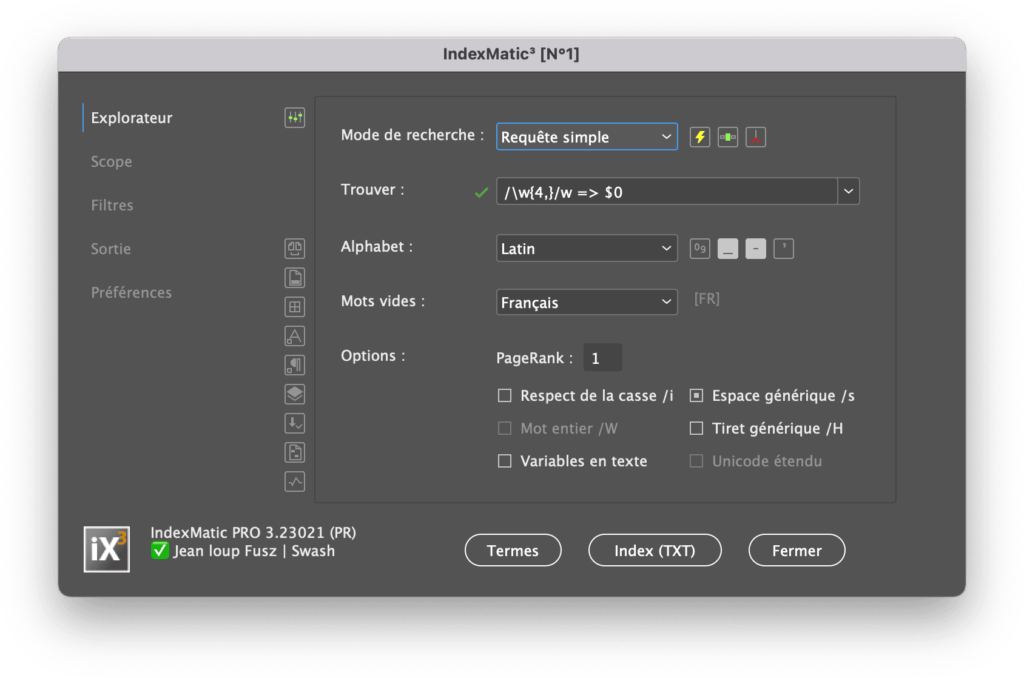The image size is (1024, 678).
Task: Open the Mots vides Français dropdown
Action: (586, 302)
